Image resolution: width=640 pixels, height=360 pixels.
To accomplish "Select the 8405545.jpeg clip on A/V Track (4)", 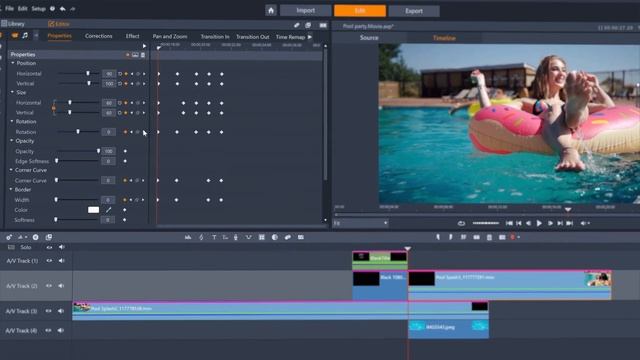I will (x=448, y=328).
